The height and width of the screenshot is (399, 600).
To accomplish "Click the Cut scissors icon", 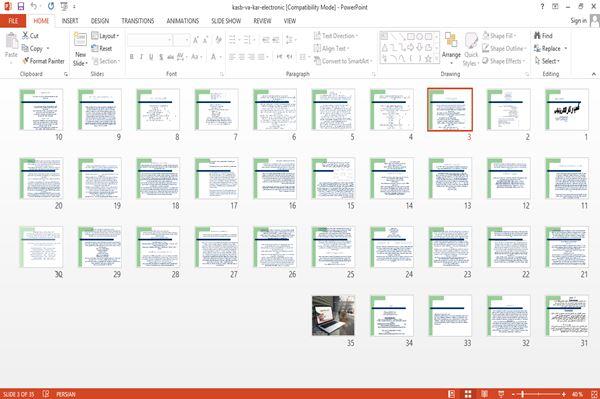I will coord(26,35).
